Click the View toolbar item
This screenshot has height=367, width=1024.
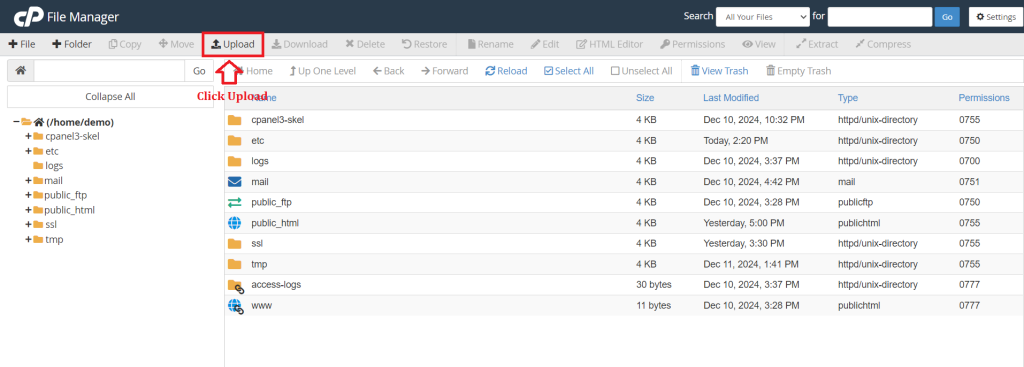[x=759, y=44]
